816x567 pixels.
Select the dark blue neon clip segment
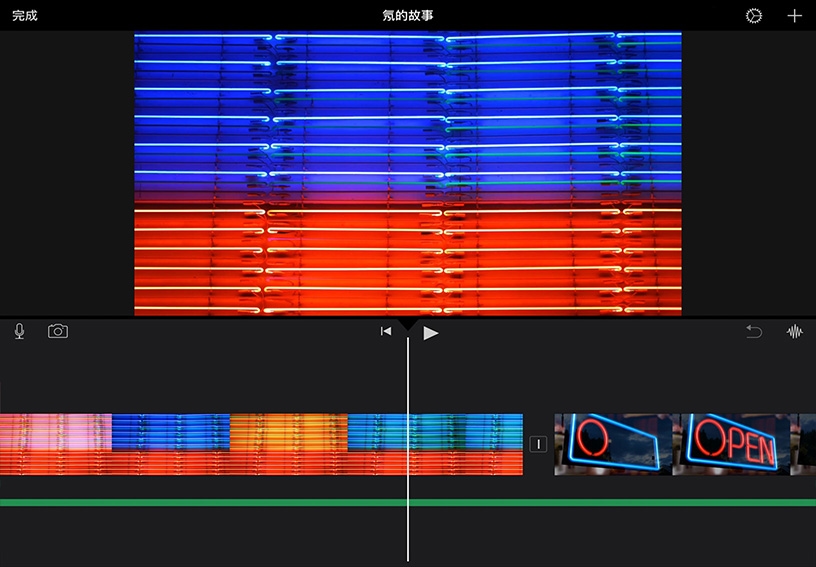point(171,444)
